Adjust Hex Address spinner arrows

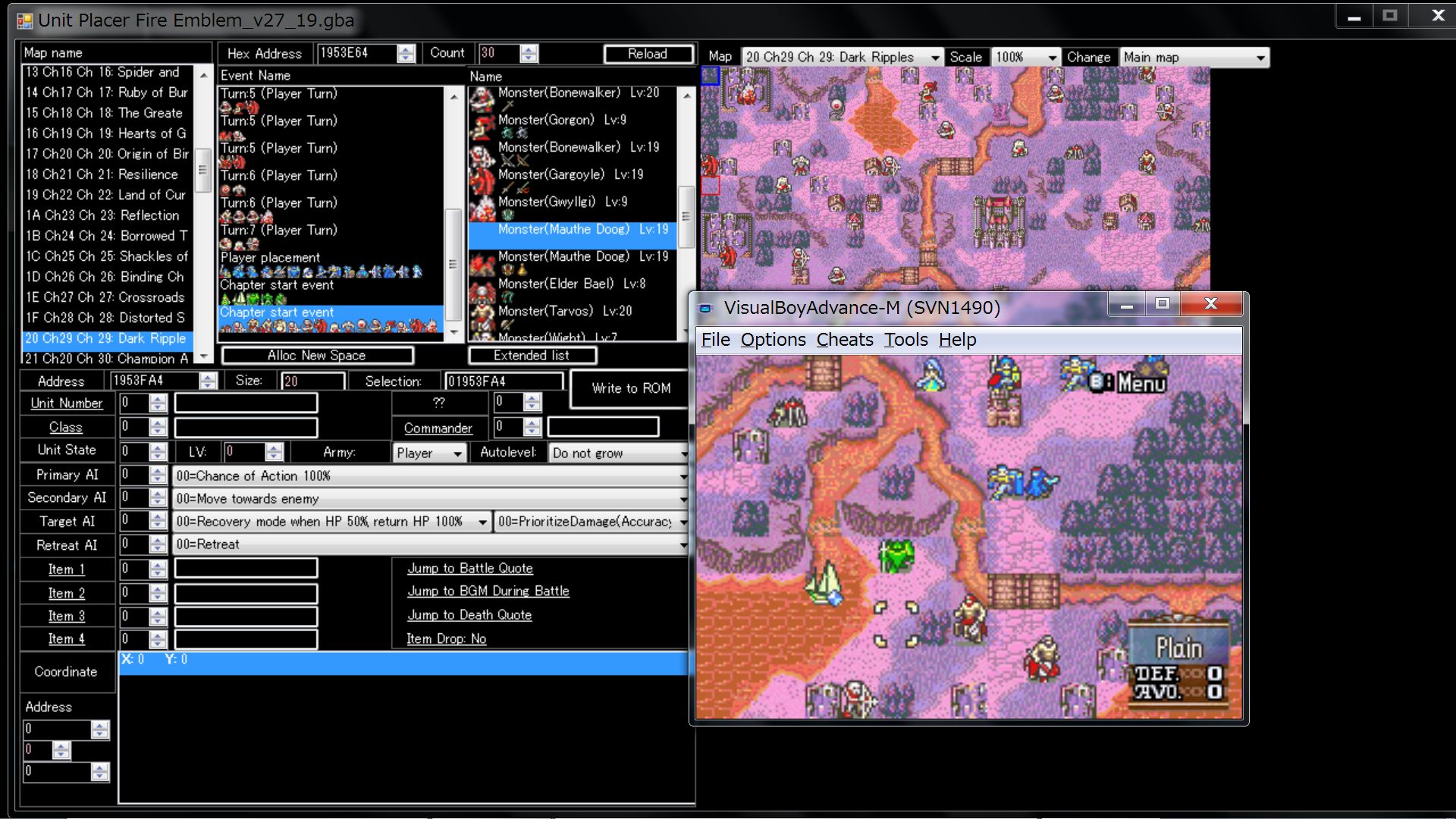tap(406, 53)
